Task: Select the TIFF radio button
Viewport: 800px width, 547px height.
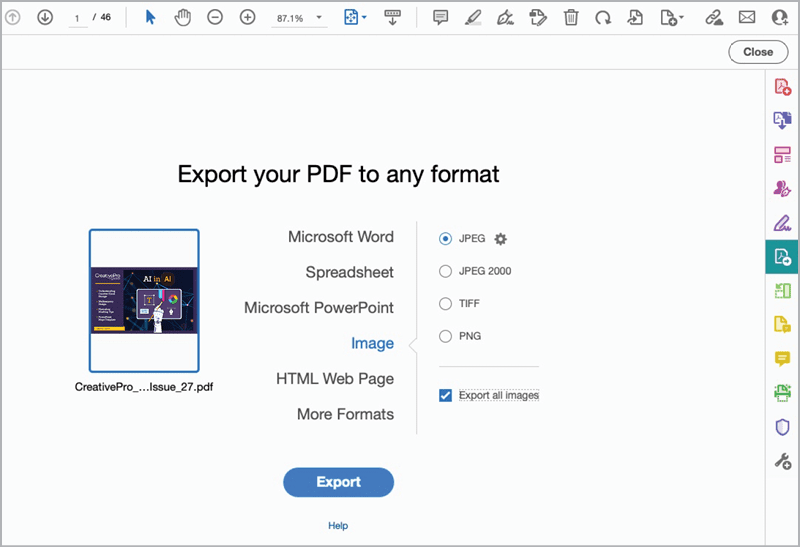Action: click(445, 304)
